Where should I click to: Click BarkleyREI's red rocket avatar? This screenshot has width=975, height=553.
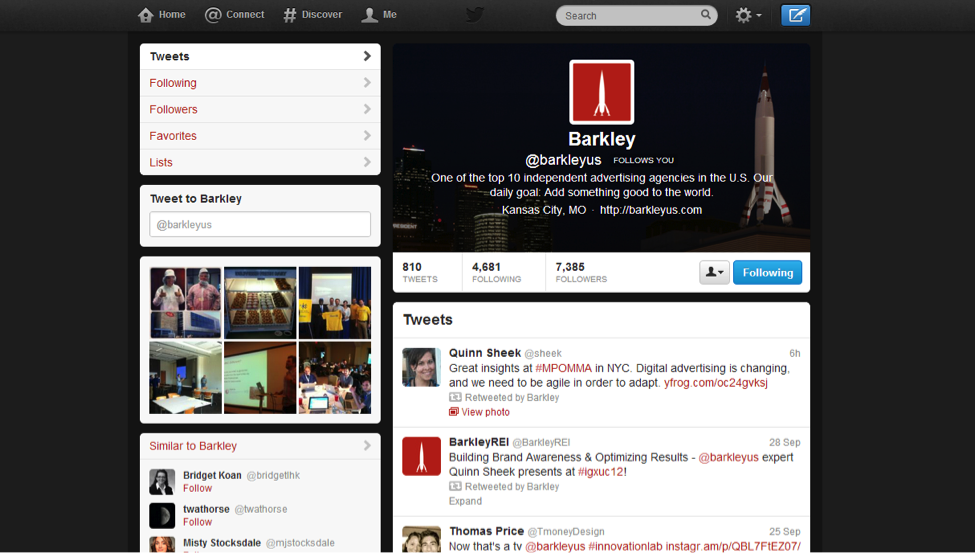pyautogui.click(x=421, y=456)
